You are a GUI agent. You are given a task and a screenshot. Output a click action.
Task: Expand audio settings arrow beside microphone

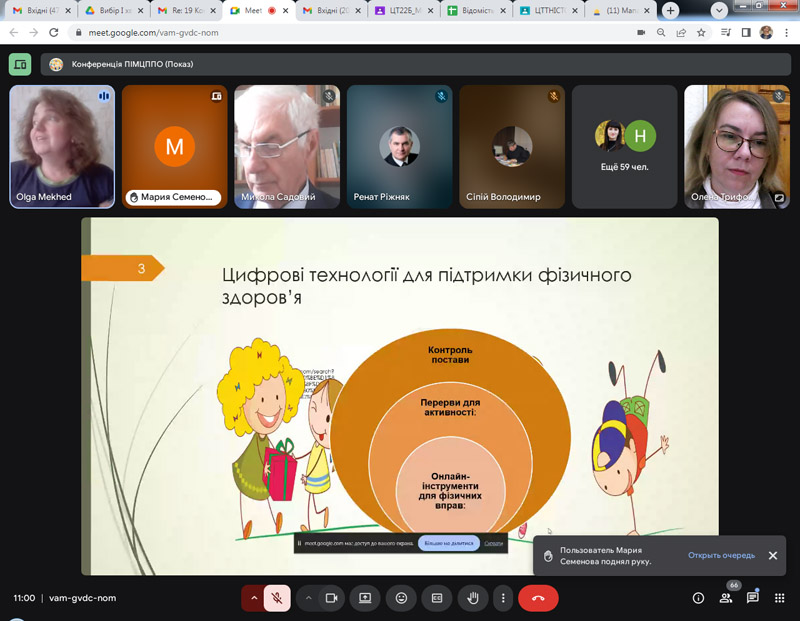tap(253, 598)
